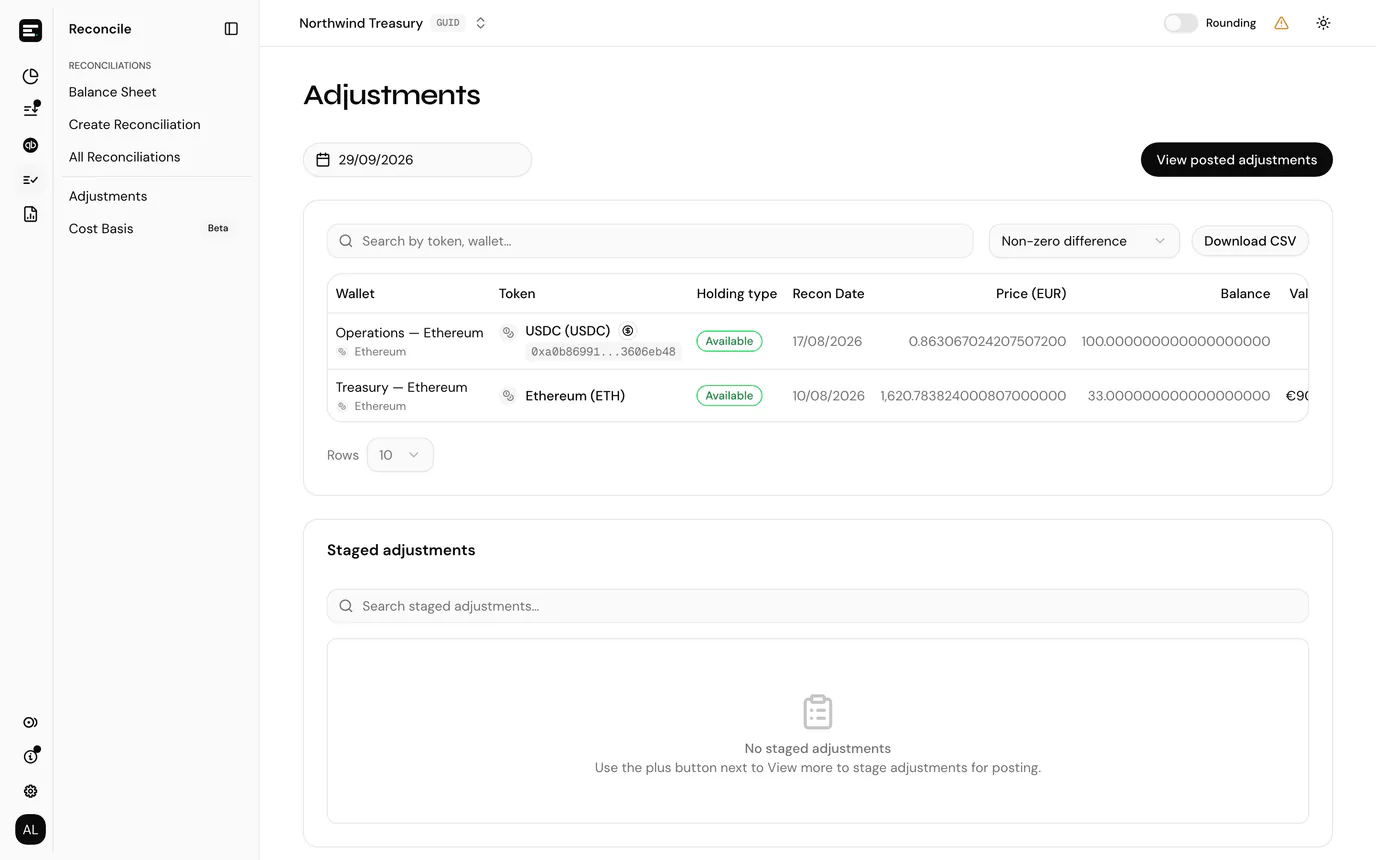Screen dimensions: 1376x860
Task: Open the info icon with notification dot
Action: pyautogui.click(x=30, y=756)
